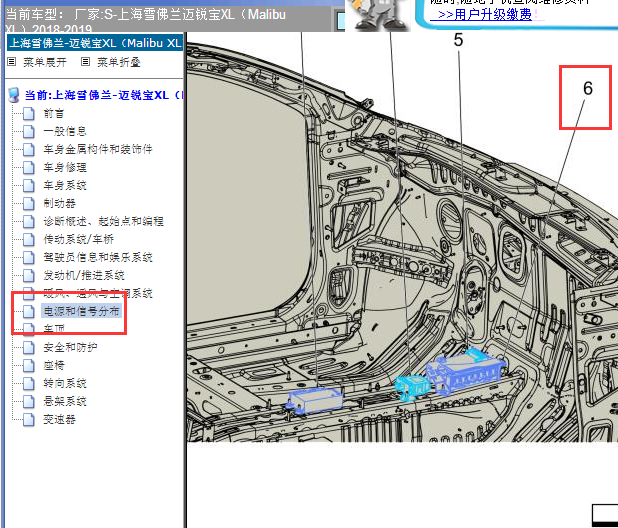Click the page icon beside 悬架系统
Image resolution: width=618 pixels, height=528 pixels.
click(x=28, y=401)
